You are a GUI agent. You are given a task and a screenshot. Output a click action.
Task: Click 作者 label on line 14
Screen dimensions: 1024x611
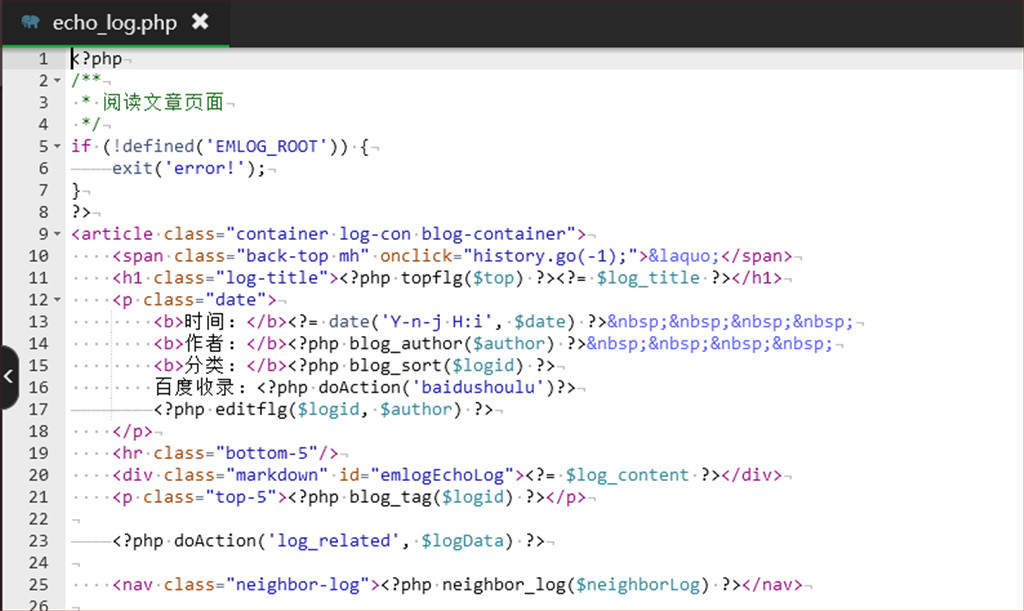pos(204,343)
